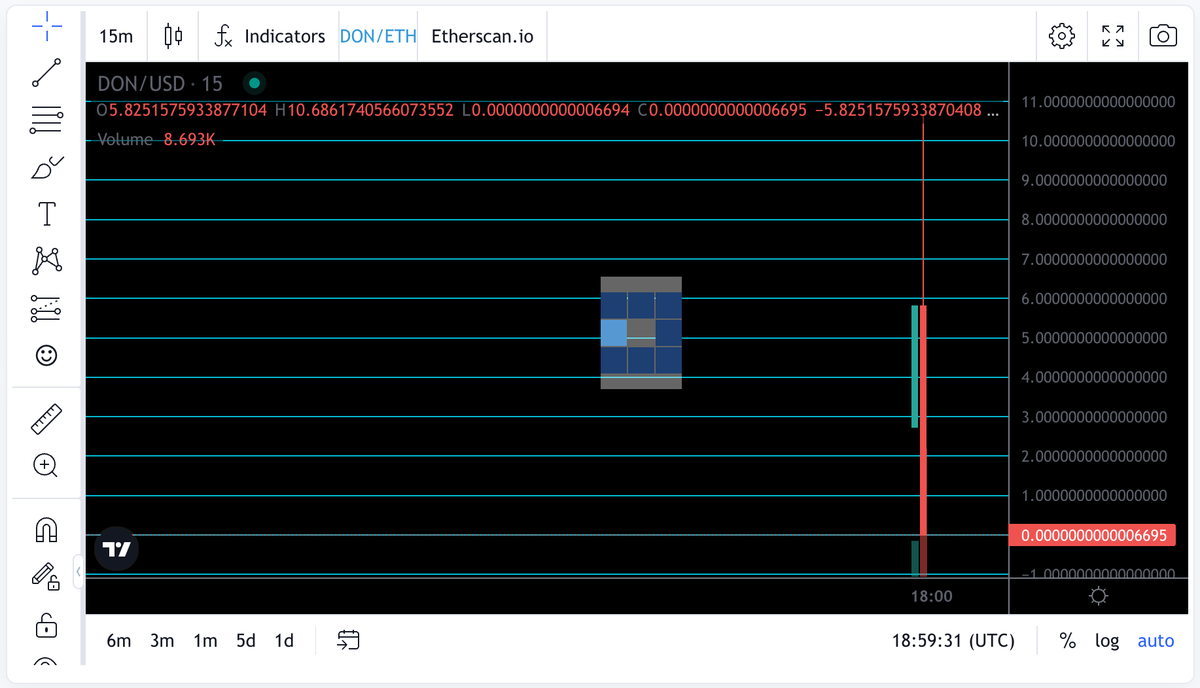
Task: Open the 15m timeframe selector
Action: (116, 36)
